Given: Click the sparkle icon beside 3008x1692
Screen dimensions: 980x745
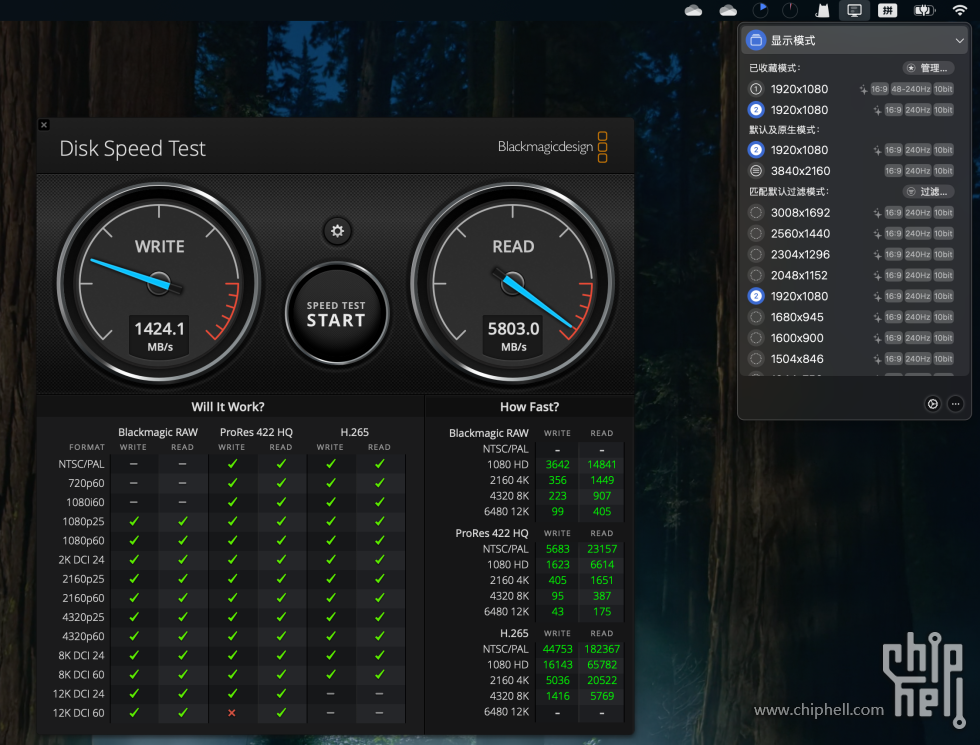Looking at the screenshot, I should pyautogui.click(x=877, y=213).
